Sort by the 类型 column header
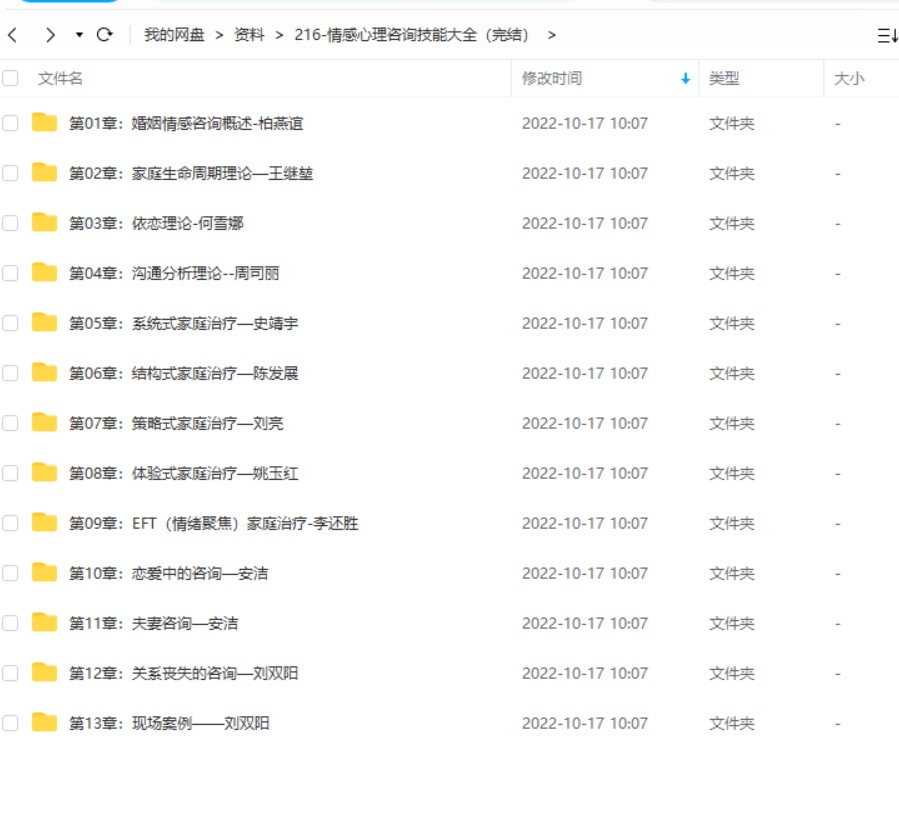Screen dimensions: 899x818 [x=724, y=79]
